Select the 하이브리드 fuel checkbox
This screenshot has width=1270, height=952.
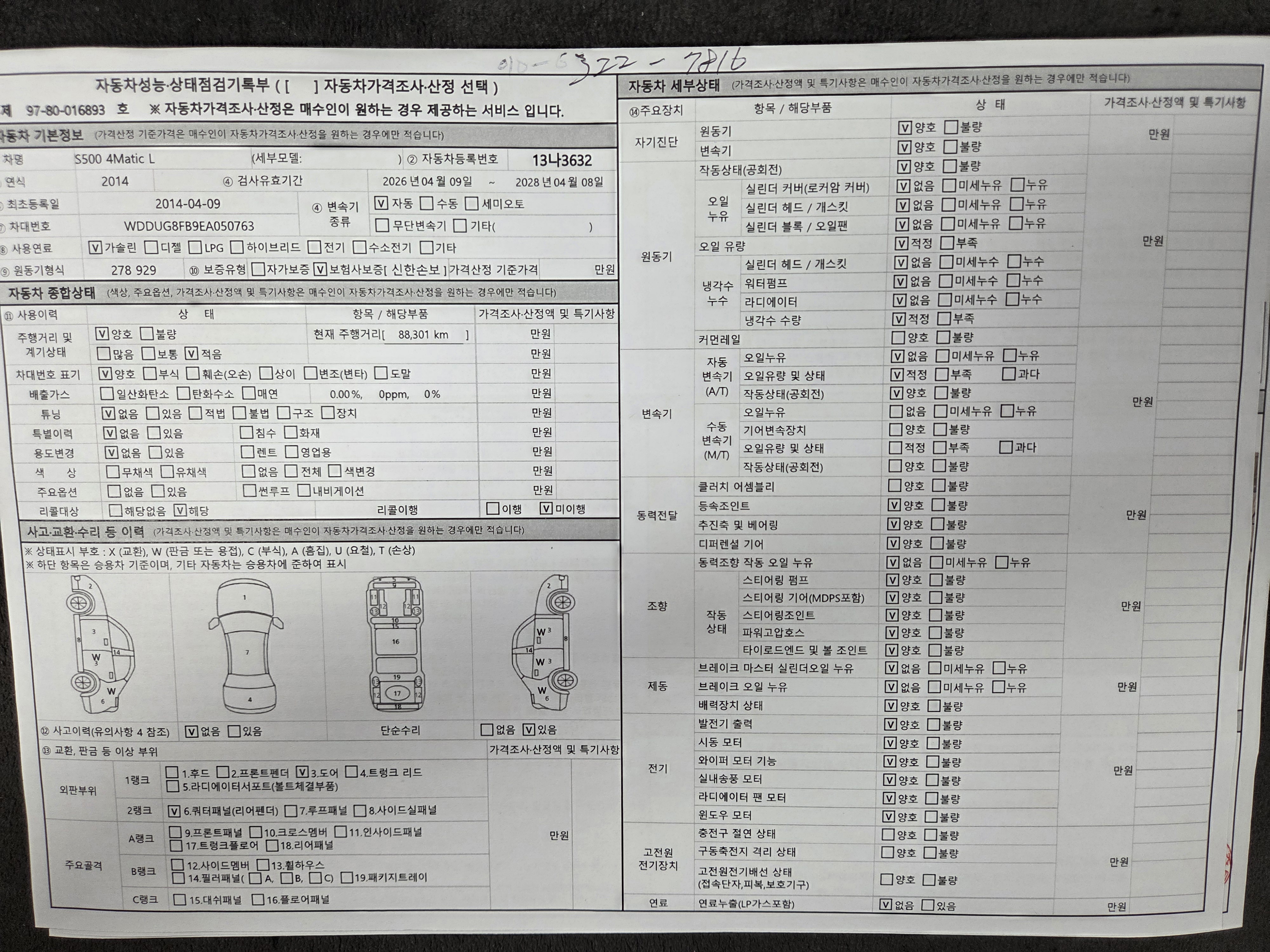pyautogui.click(x=237, y=247)
